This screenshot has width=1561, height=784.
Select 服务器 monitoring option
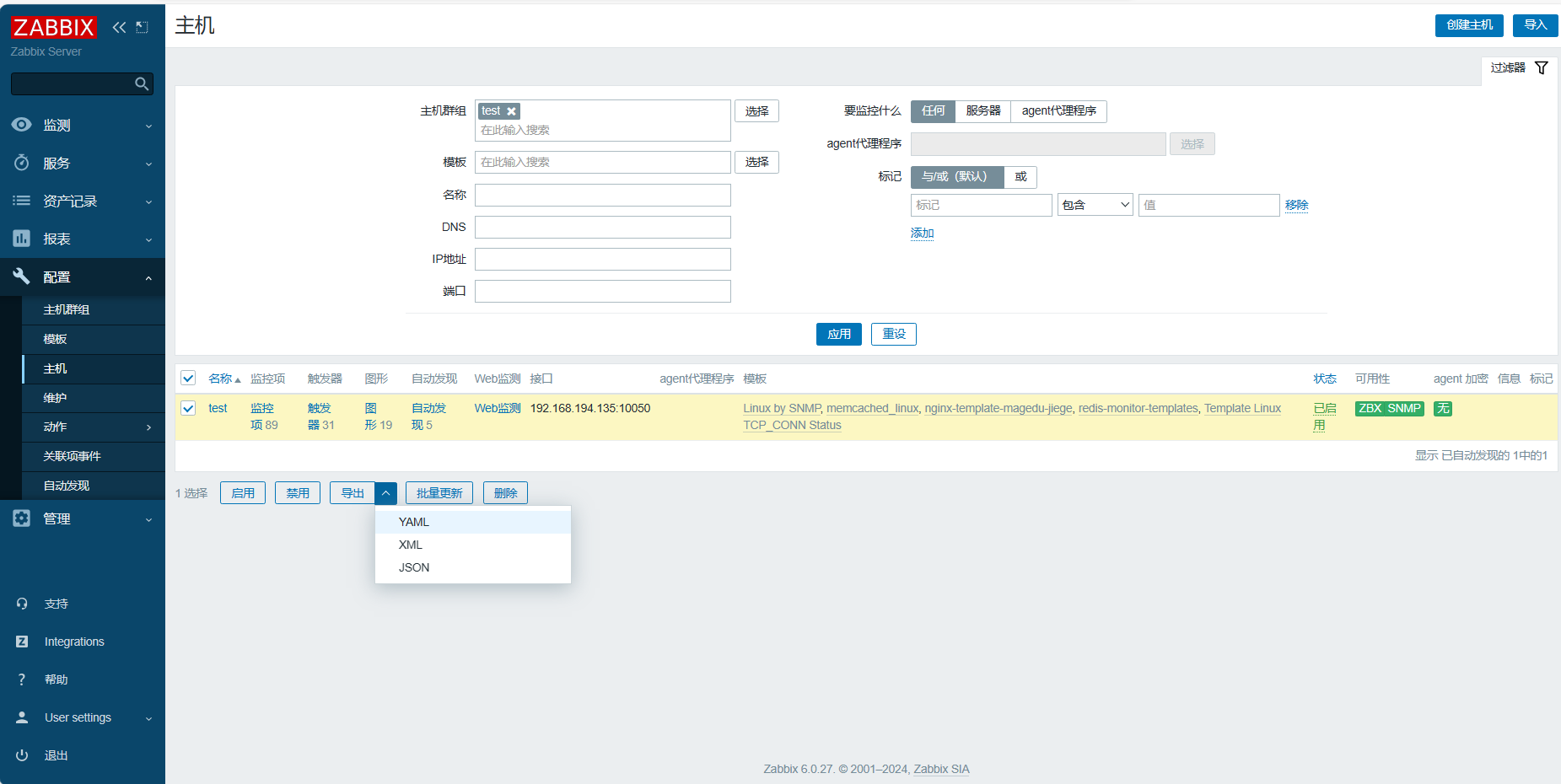[983, 111]
